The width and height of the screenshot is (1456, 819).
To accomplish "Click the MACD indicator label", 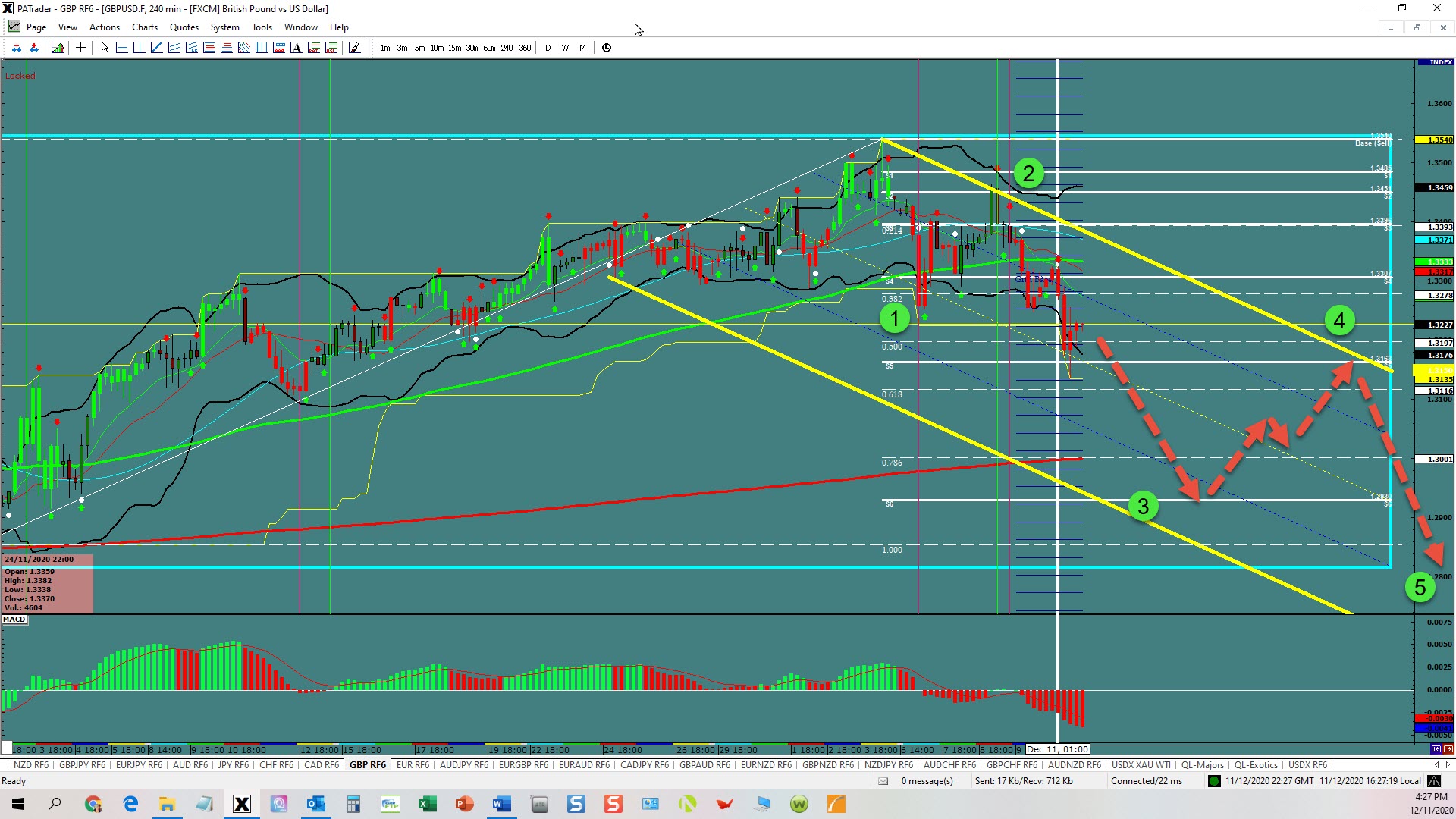I will [x=14, y=620].
